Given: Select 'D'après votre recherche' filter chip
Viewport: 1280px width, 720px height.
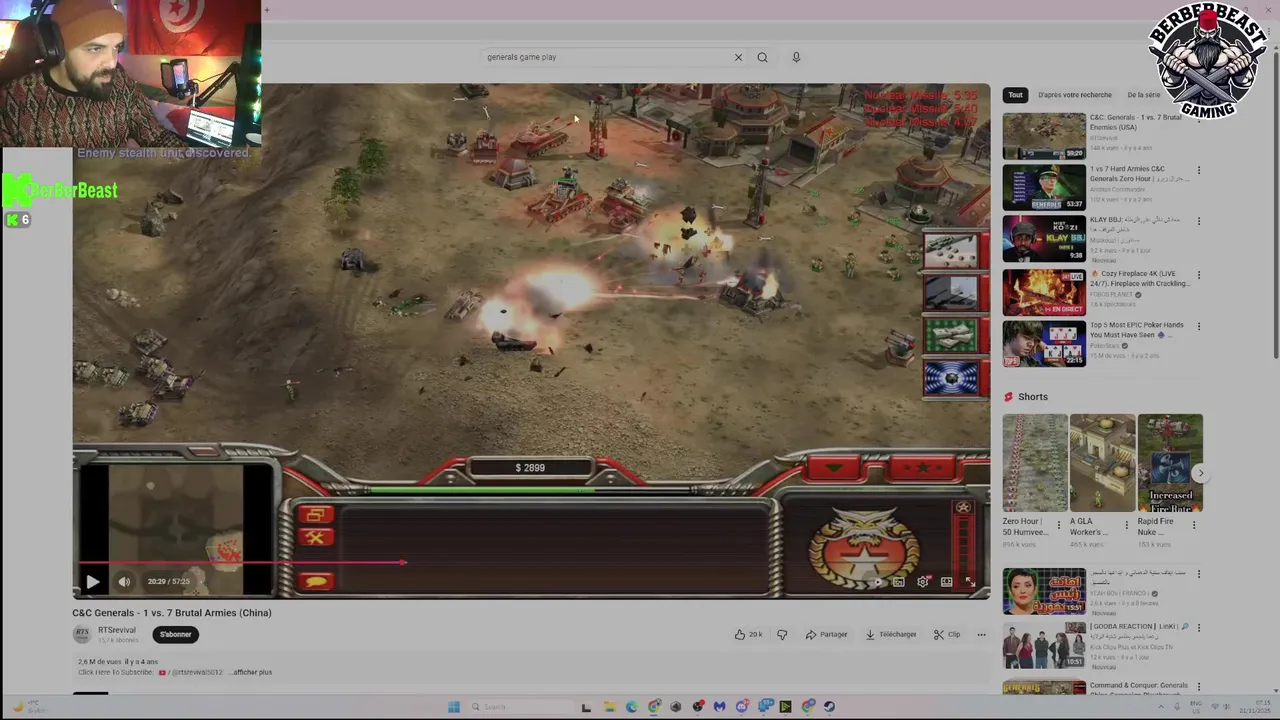Looking at the screenshot, I should [x=1075, y=95].
